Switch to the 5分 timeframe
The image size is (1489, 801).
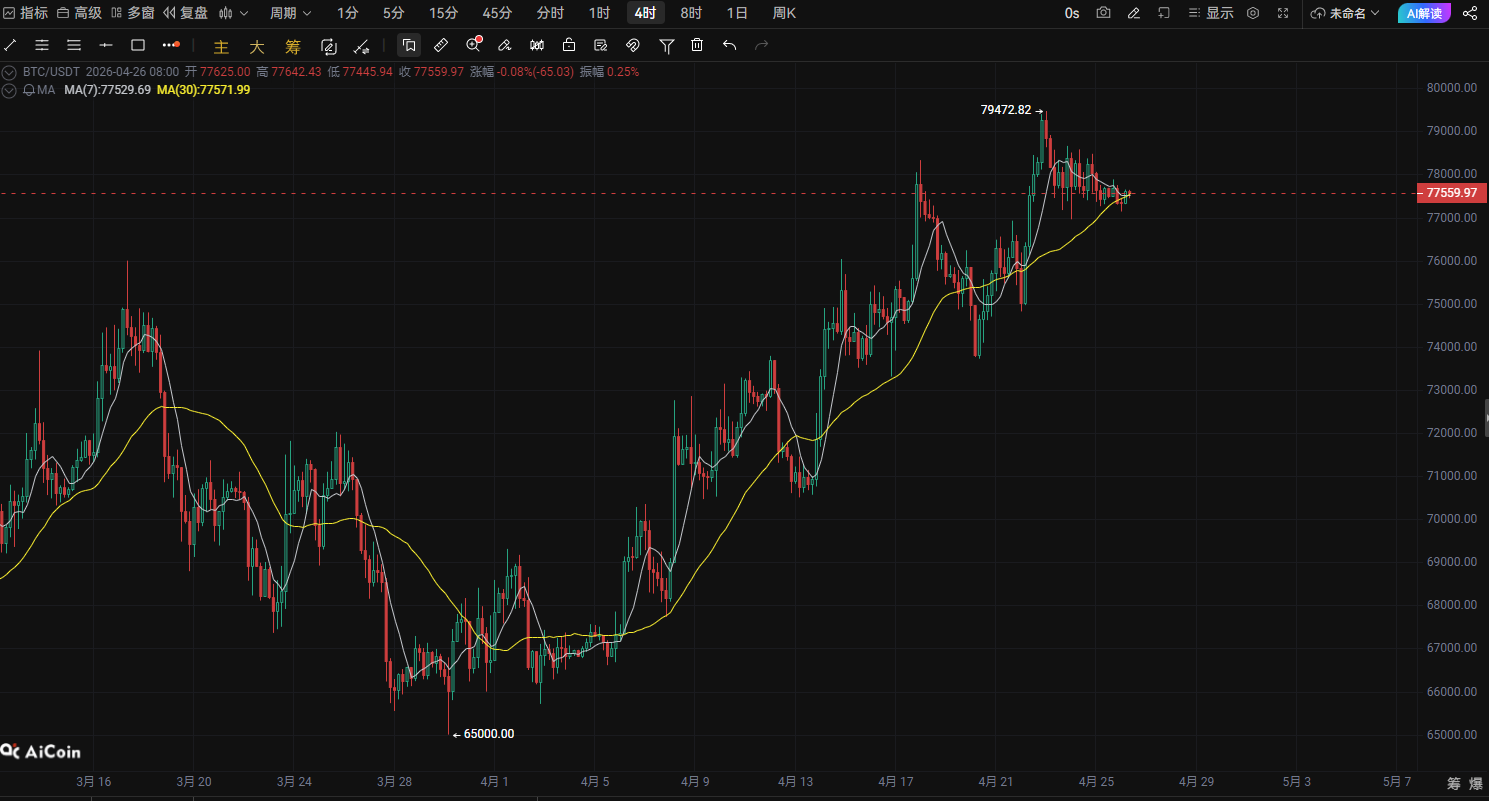click(394, 13)
